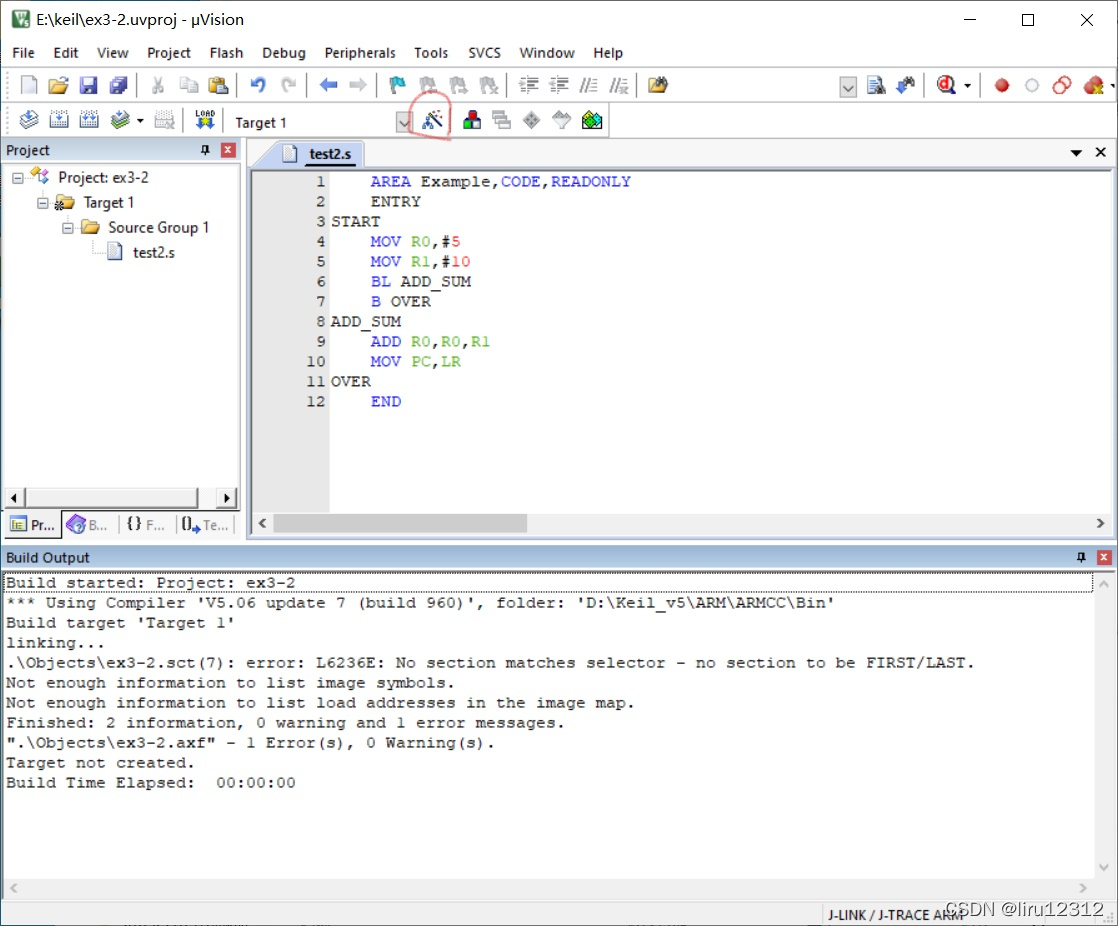
Task: Close the Build Output panel
Action: [x=1104, y=557]
